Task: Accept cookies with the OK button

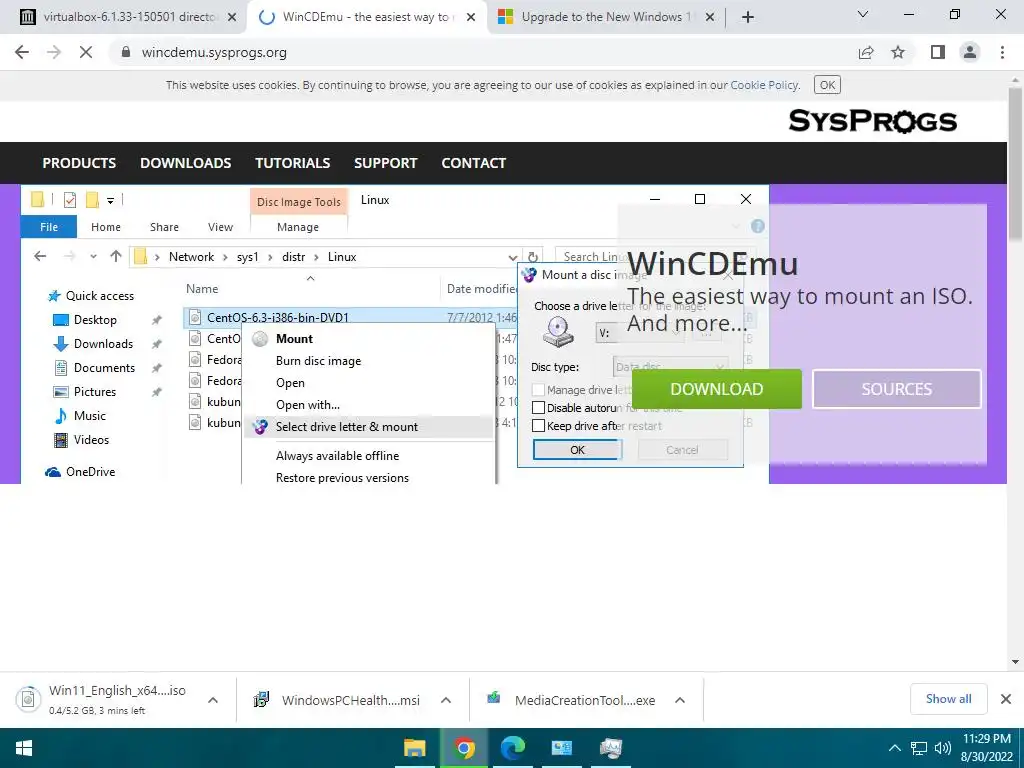Action: (x=827, y=85)
